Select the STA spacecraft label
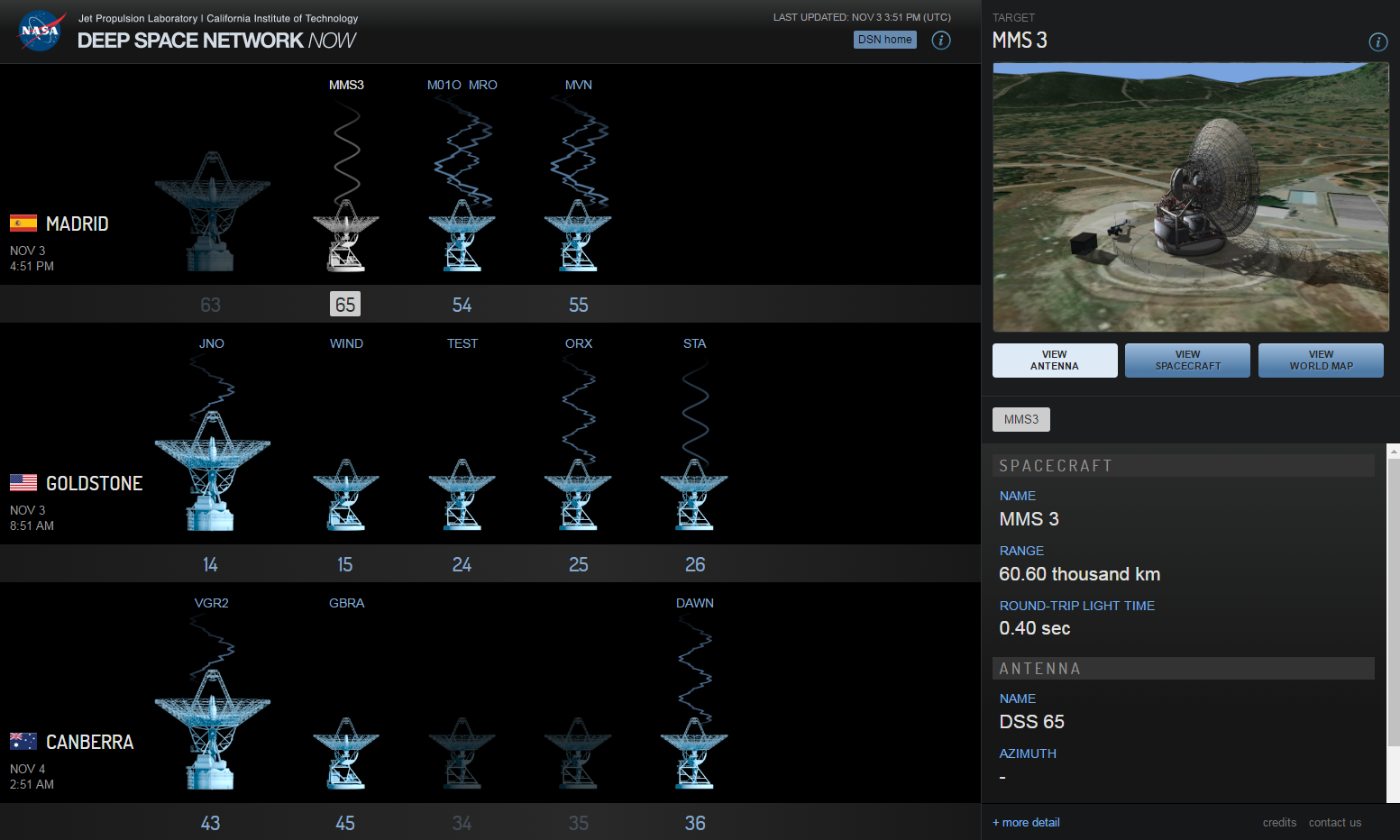The image size is (1400, 840). 695,343
